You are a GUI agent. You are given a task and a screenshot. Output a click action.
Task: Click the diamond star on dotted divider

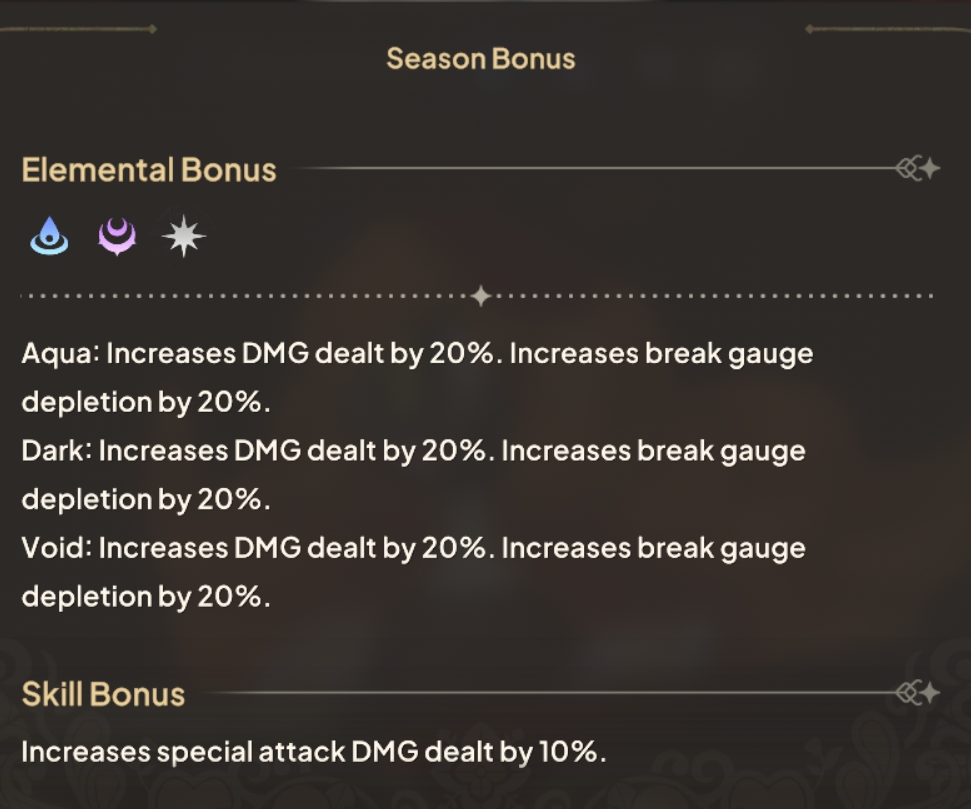tap(481, 296)
